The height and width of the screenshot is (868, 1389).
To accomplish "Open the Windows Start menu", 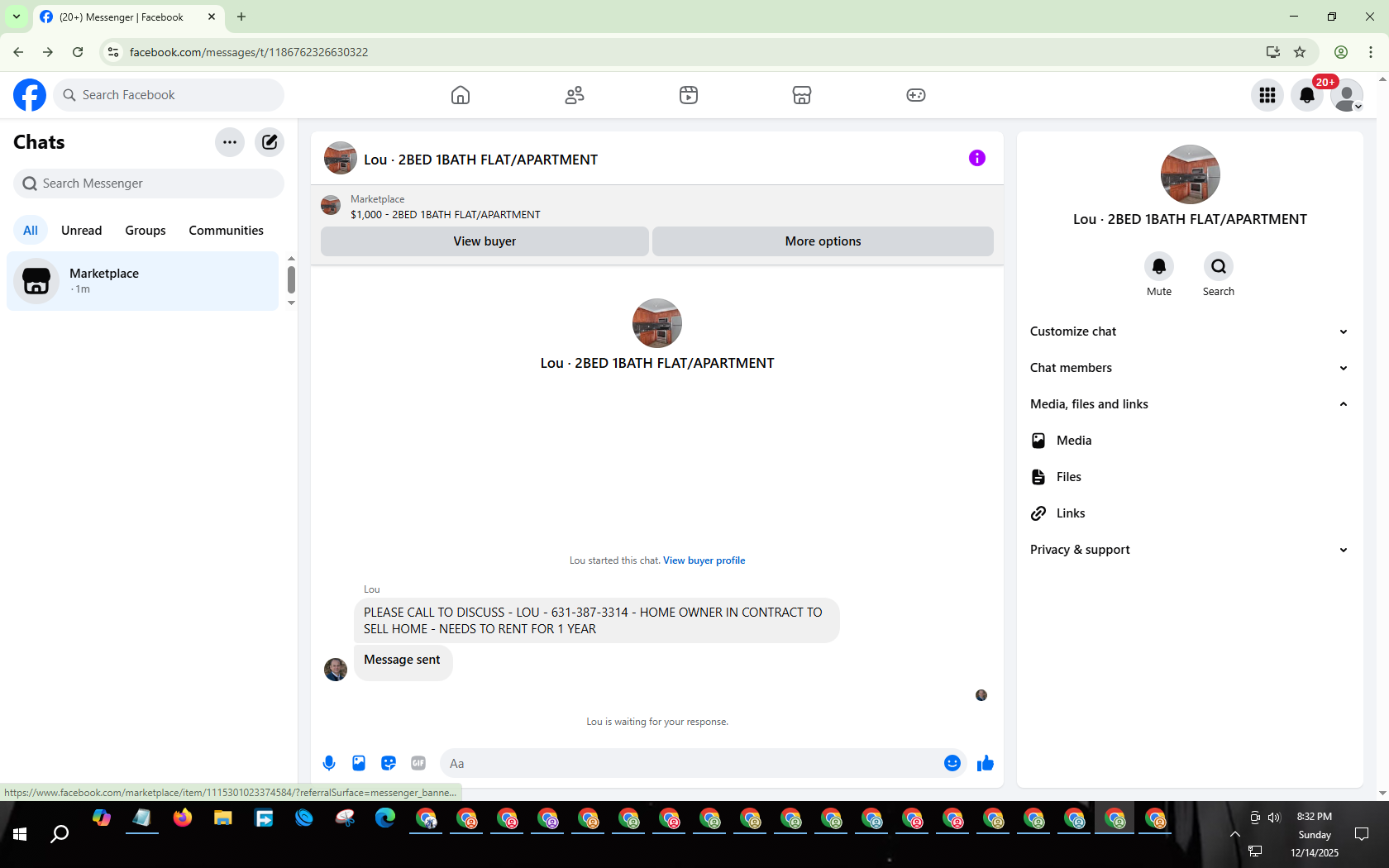I will point(20,834).
